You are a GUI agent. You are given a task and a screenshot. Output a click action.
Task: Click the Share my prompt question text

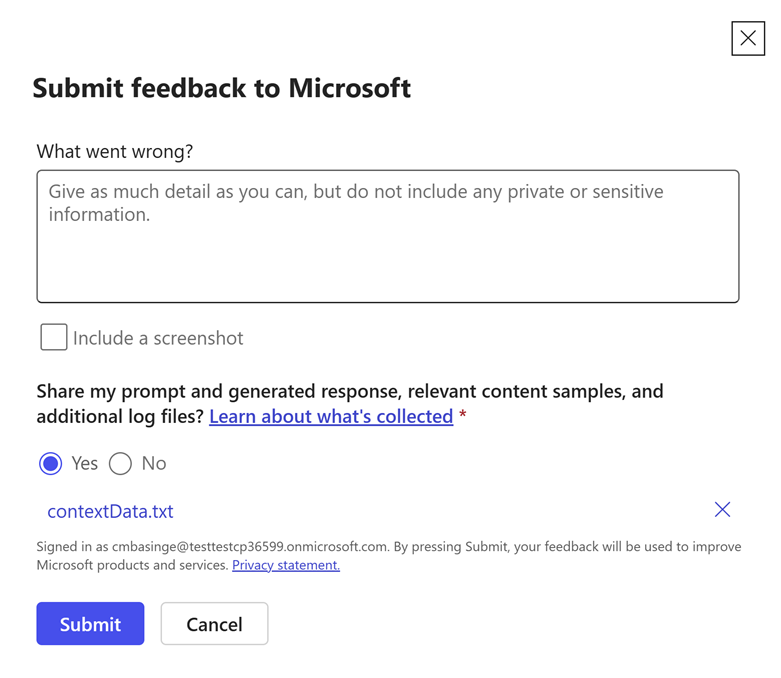[x=349, y=391]
